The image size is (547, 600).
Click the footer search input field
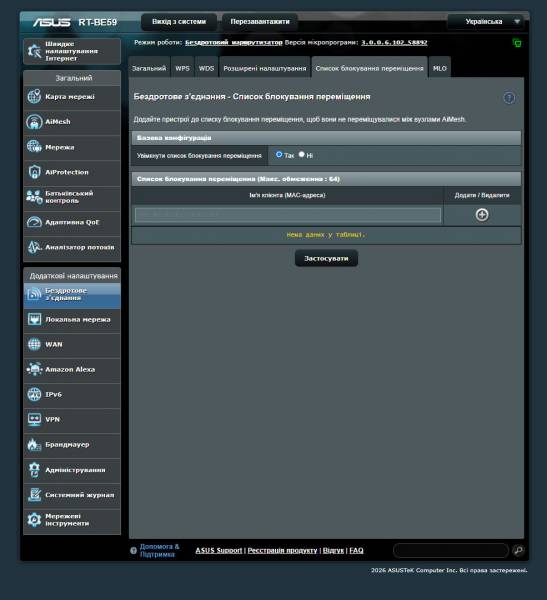click(451, 550)
